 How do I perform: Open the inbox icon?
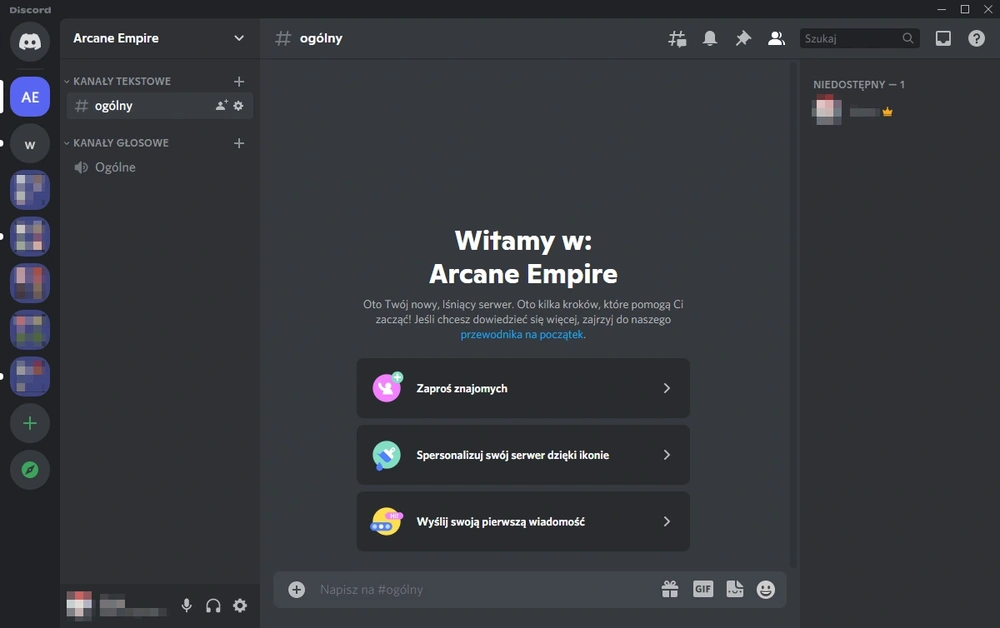pos(943,38)
